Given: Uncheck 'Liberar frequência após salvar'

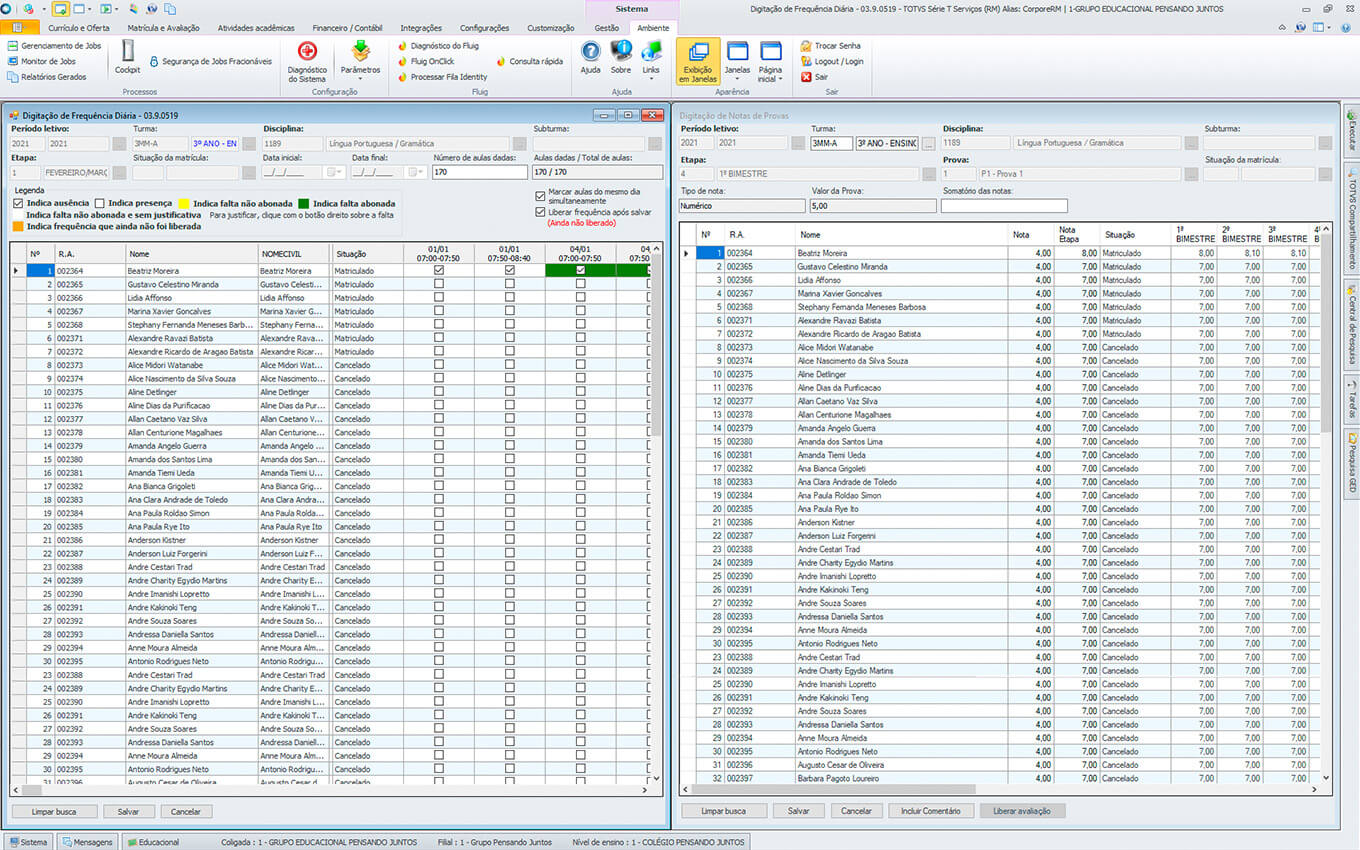Looking at the screenshot, I should click(541, 212).
